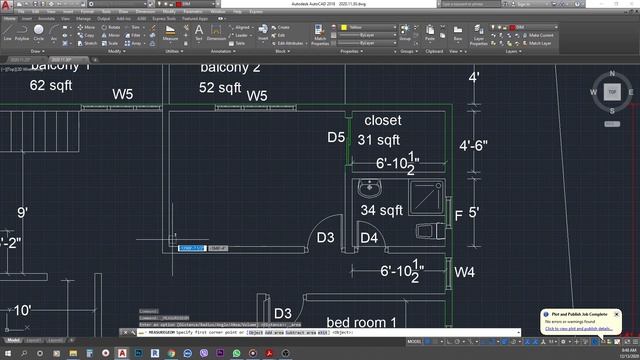The image size is (640, 360).
Task: Open the Measure tool
Action: point(170,33)
